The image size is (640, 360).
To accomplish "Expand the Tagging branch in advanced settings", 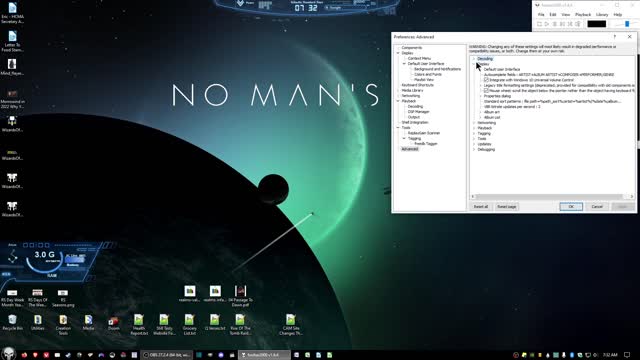I will (474, 133).
